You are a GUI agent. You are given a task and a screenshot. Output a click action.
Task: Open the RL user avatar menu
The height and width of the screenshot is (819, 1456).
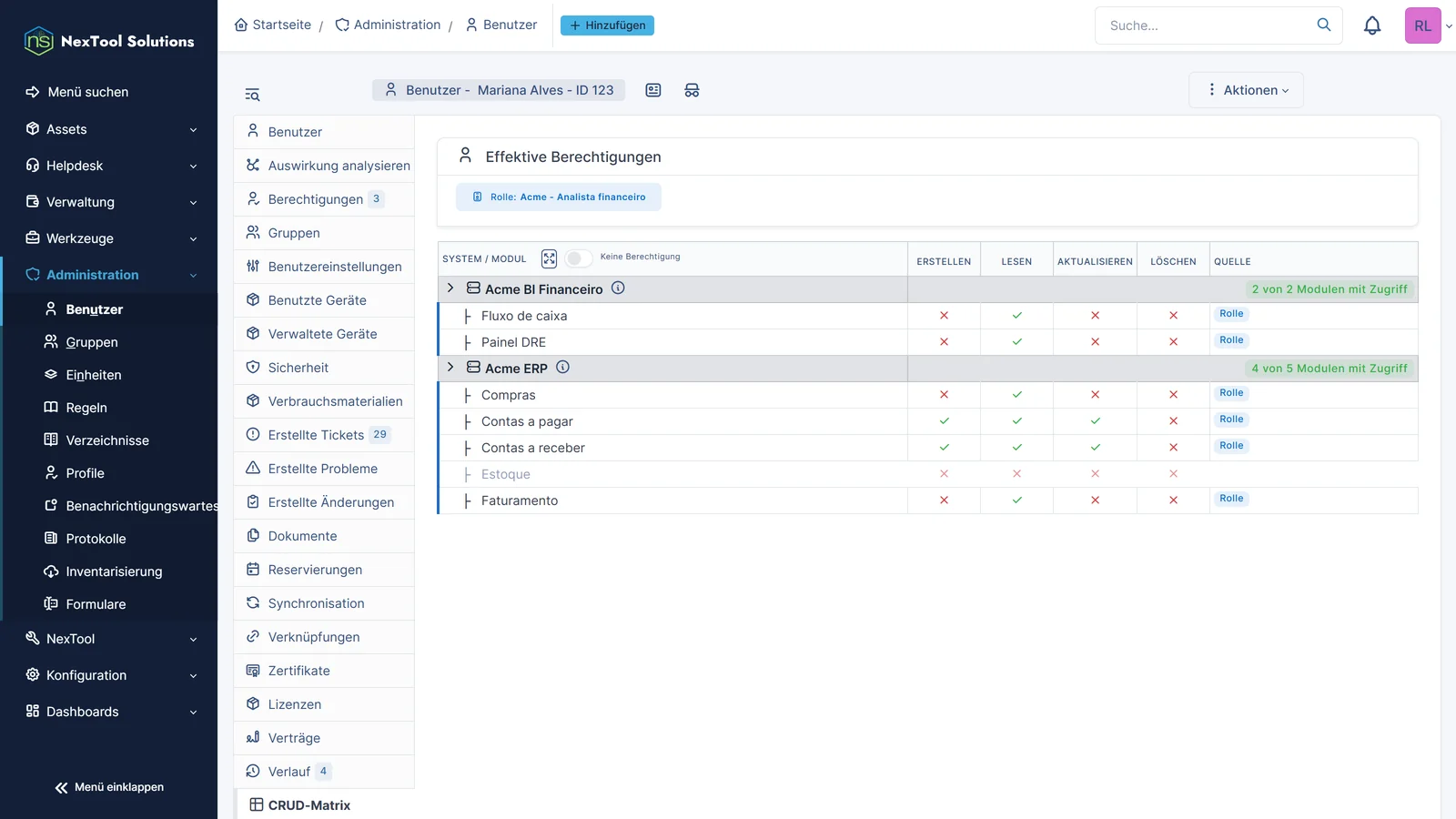[x=1423, y=25]
